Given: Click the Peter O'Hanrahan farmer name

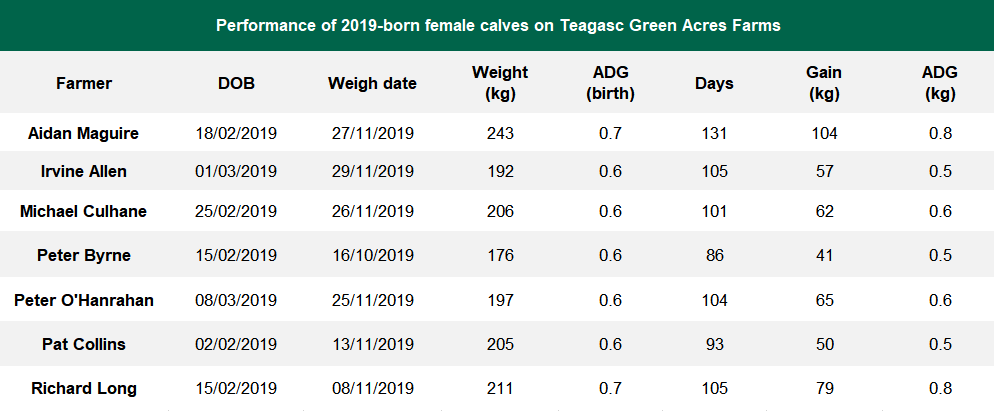Looking at the screenshot, I should (x=84, y=300).
